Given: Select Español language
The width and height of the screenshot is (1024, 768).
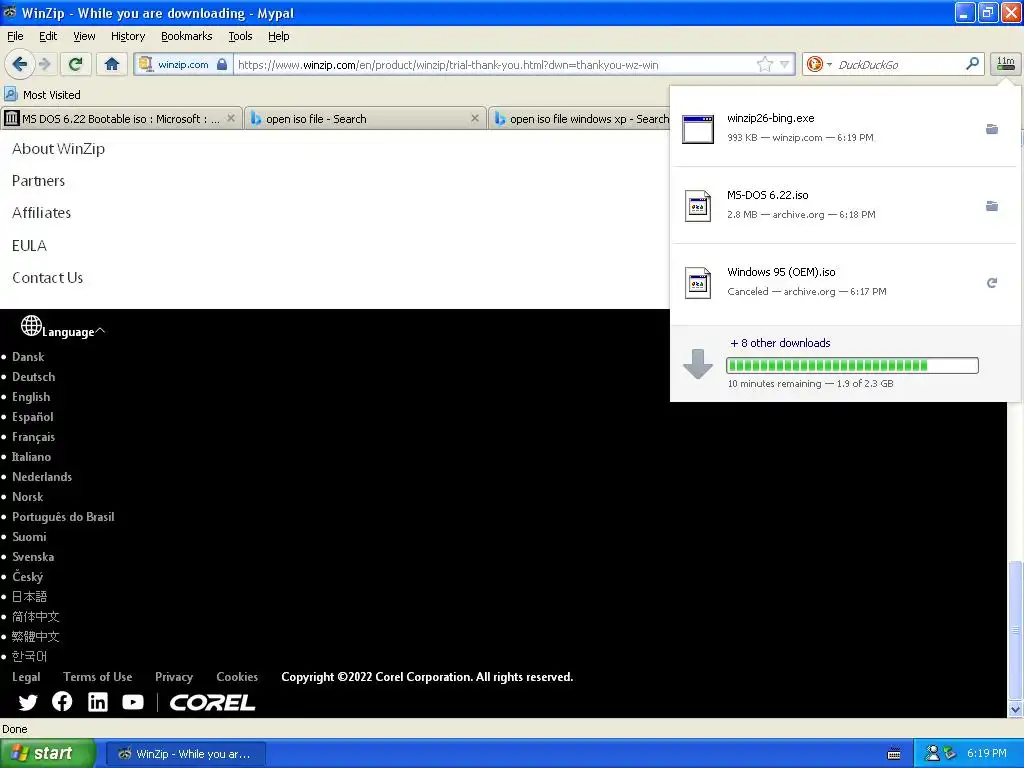Looking at the screenshot, I should 33,417.
